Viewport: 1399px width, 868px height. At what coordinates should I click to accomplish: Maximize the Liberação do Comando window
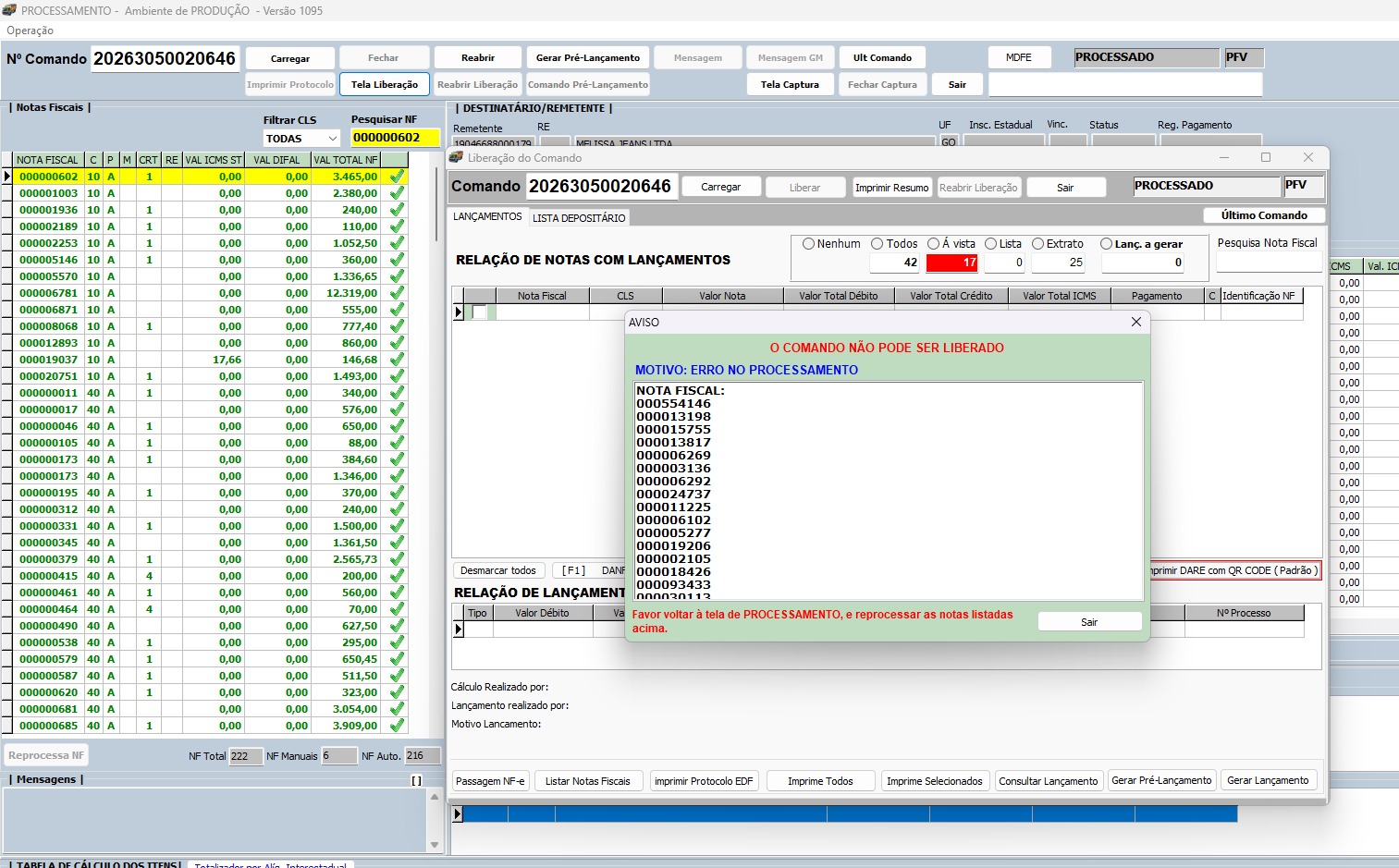click(1266, 157)
